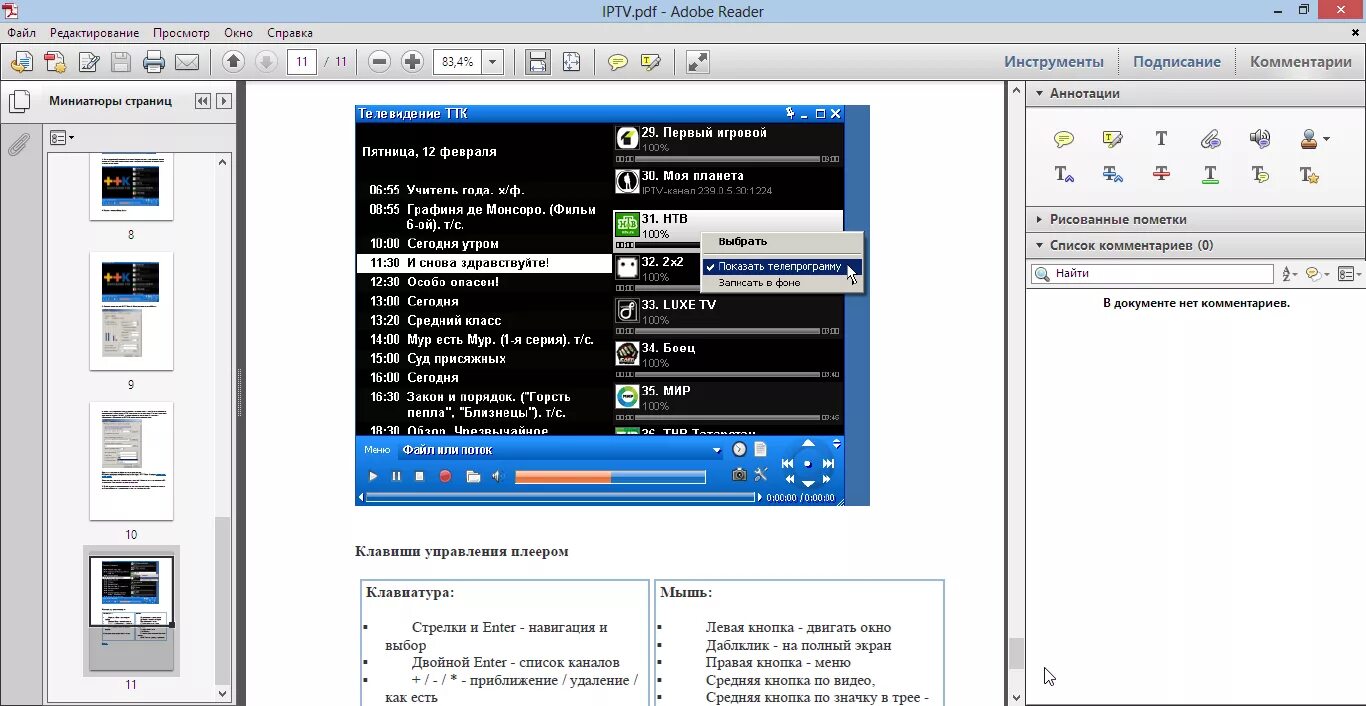Select page 8 thumbnail

[x=131, y=188]
